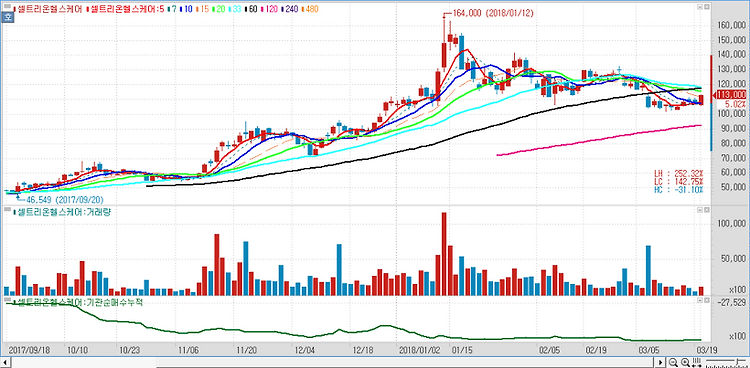Click the candle spacing icon beside the magnifiers
The width and height of the screenshot is (750, 368).
pyautogui.click(x=697, y=362)
